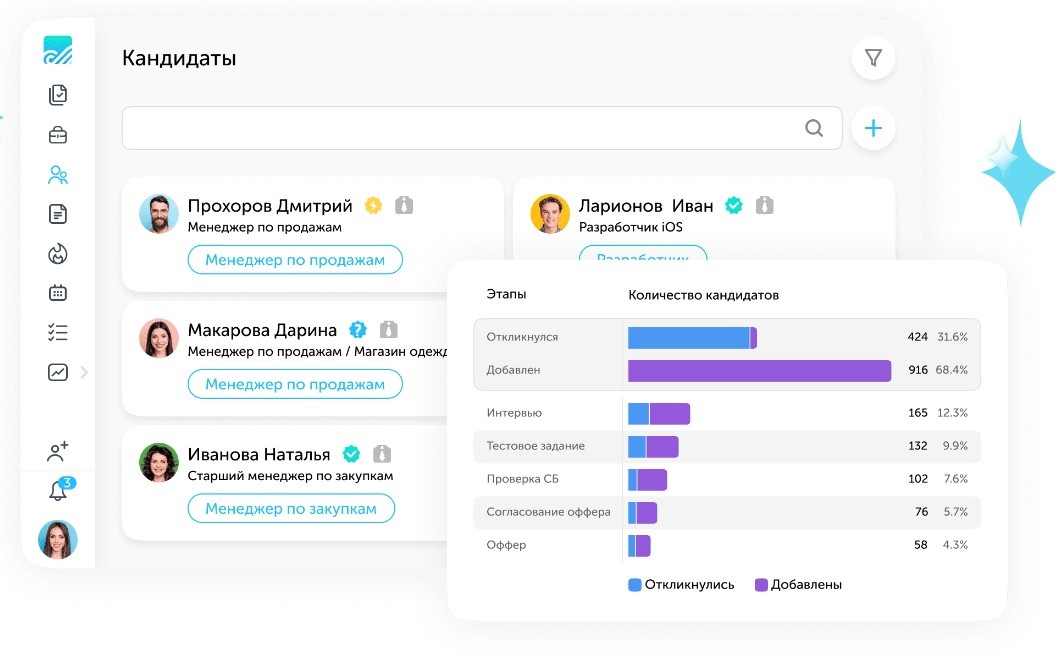Viewport: 1062px width, 667px height.
Task: Expand the analytics sidebar section chevron
Action: pyautogui.click(x=84, y=371)
